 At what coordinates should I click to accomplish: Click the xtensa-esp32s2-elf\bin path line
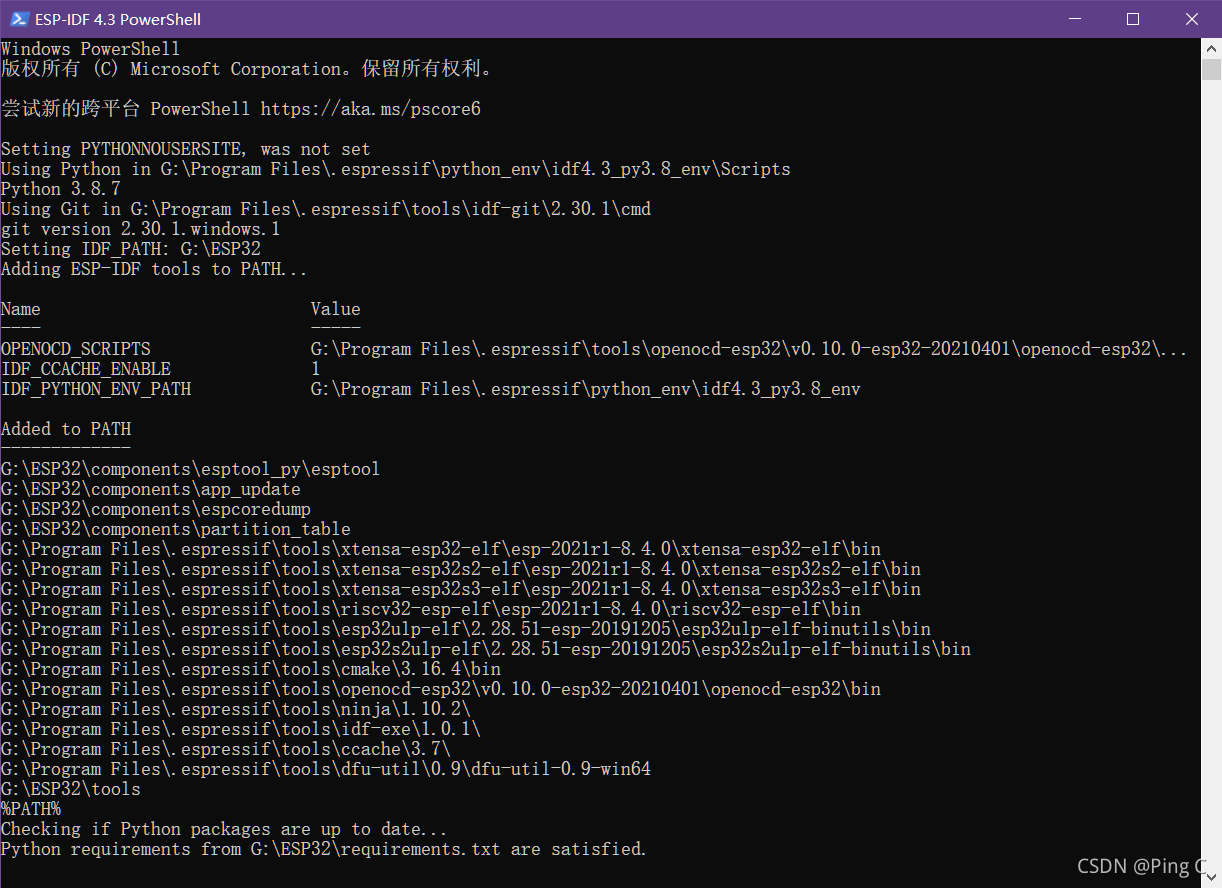click(461, 569)
